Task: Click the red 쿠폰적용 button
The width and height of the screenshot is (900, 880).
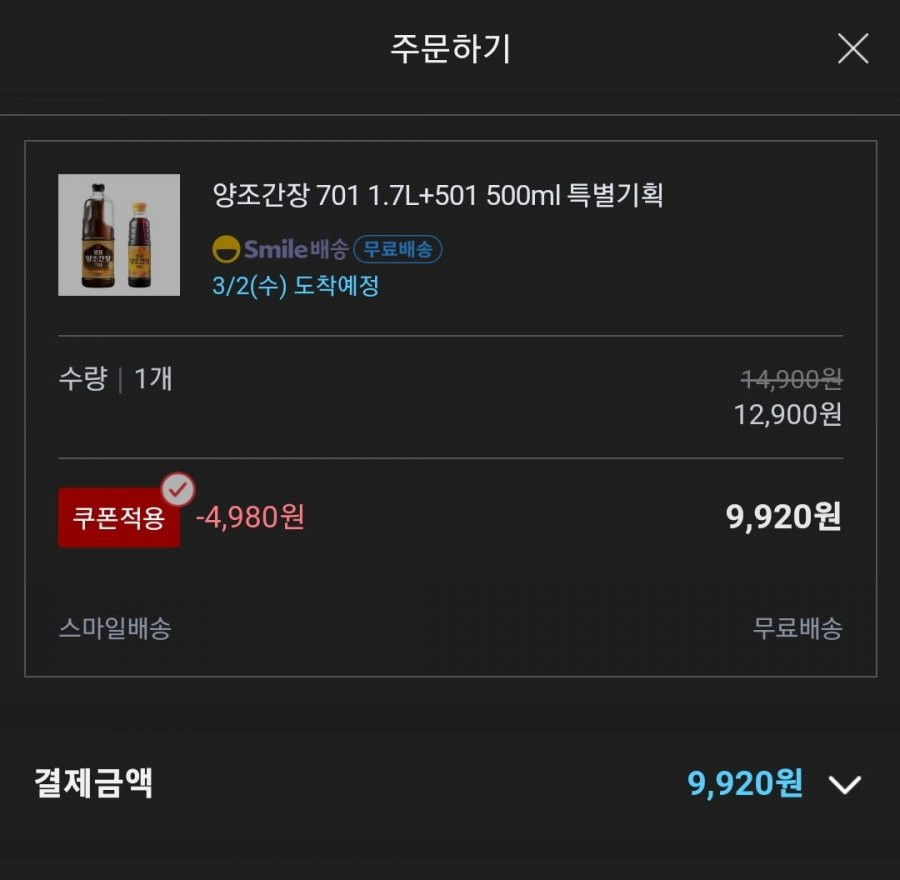Action: click(x=119, y=517)
